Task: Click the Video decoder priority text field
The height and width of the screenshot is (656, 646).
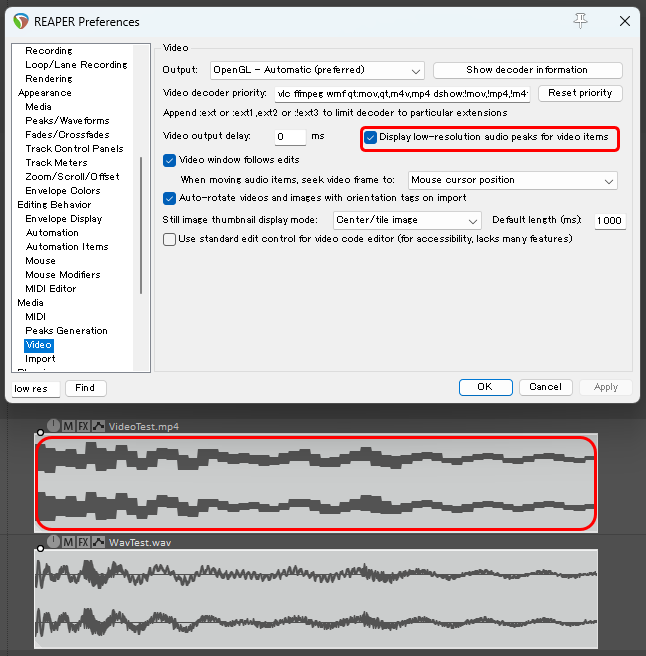Action: pos(402,94)
